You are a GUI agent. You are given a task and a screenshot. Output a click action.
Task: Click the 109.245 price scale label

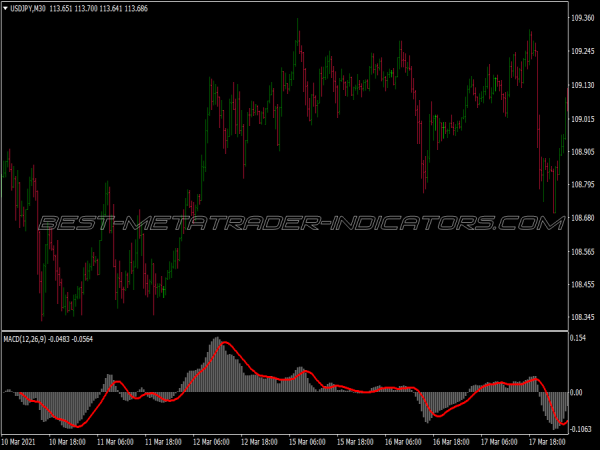pos(583,52)
